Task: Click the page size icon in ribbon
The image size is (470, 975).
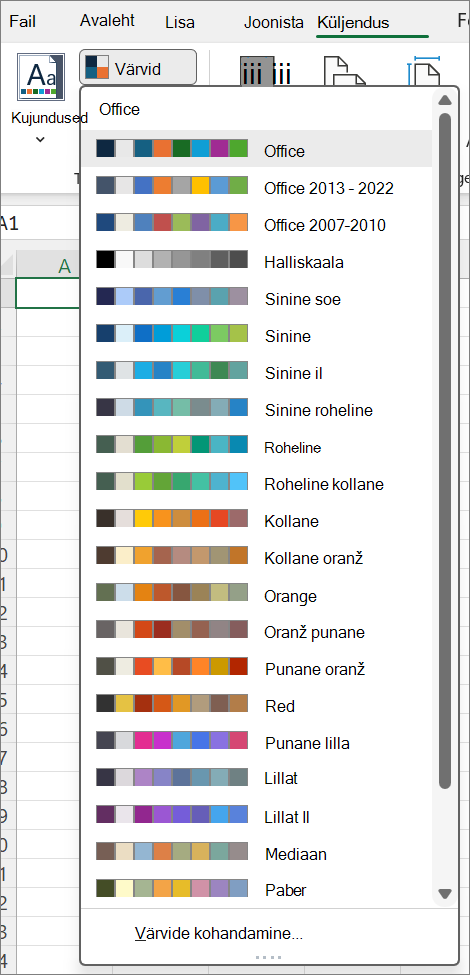Action: coord(424,72)
